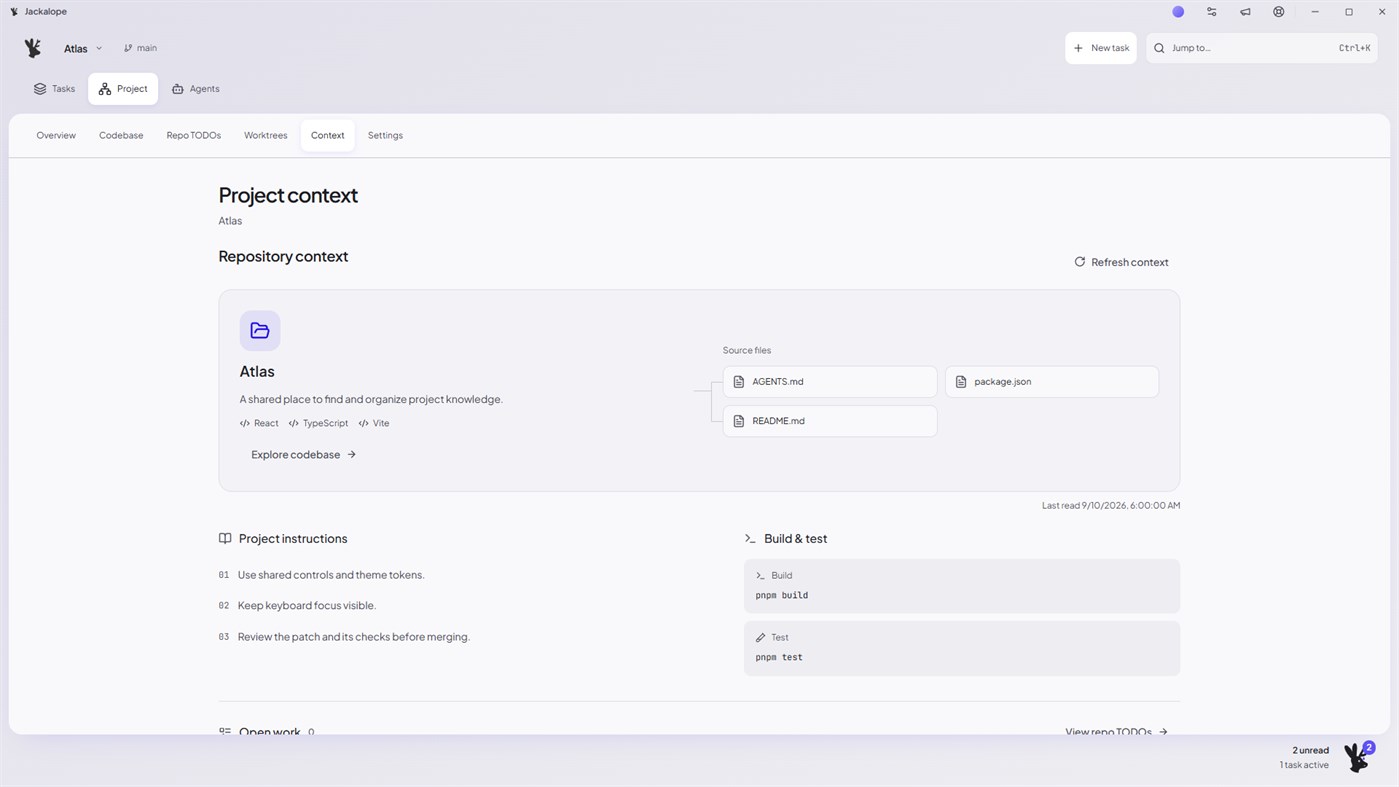This screenshot has height=787, width=1399.
Task: Click the '2 unread' status text
Action: 1310,750
